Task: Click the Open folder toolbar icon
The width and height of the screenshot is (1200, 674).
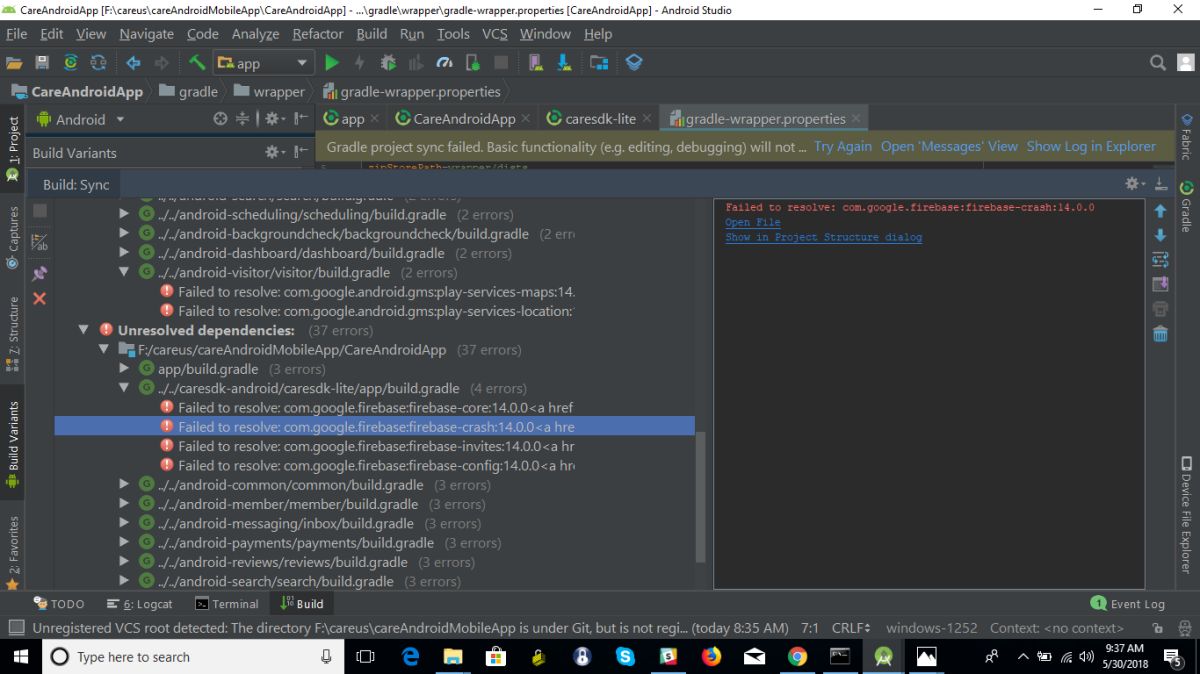Action: coord(14,62)
